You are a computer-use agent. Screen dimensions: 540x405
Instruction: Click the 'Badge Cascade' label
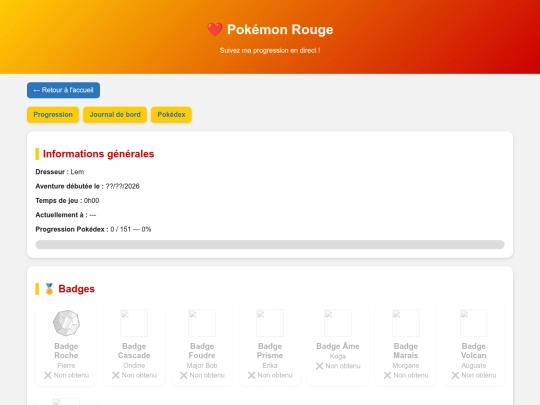(x=134, y=351)
